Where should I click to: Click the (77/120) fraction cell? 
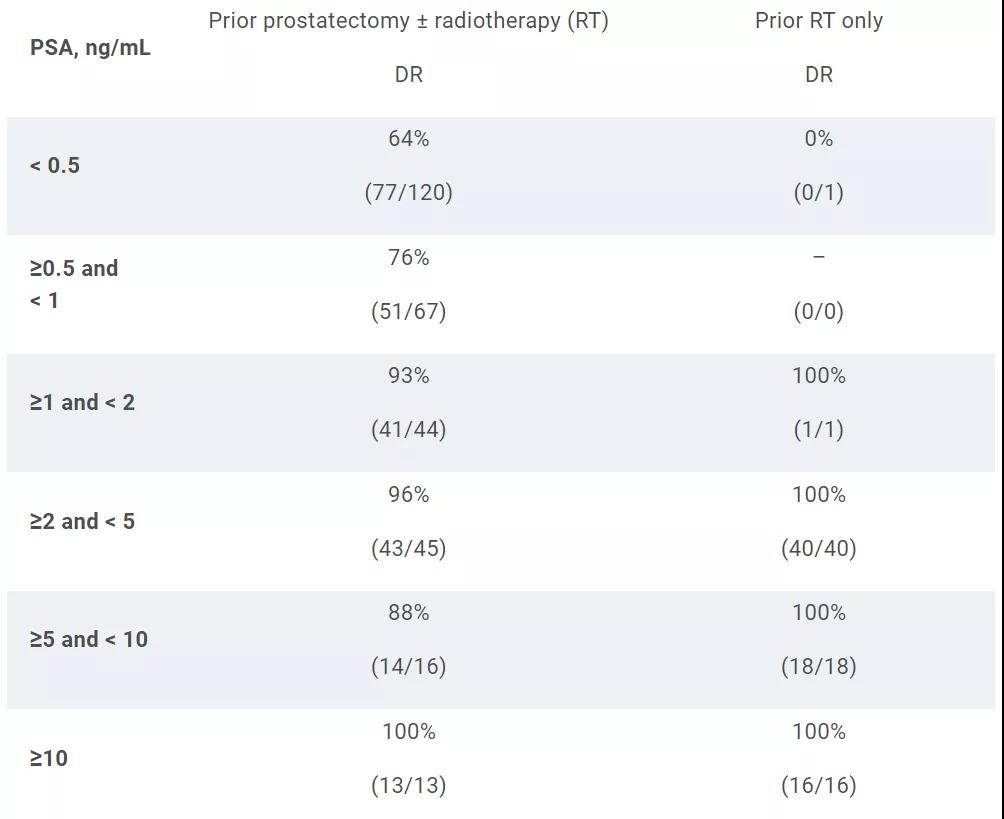[408, 192]
